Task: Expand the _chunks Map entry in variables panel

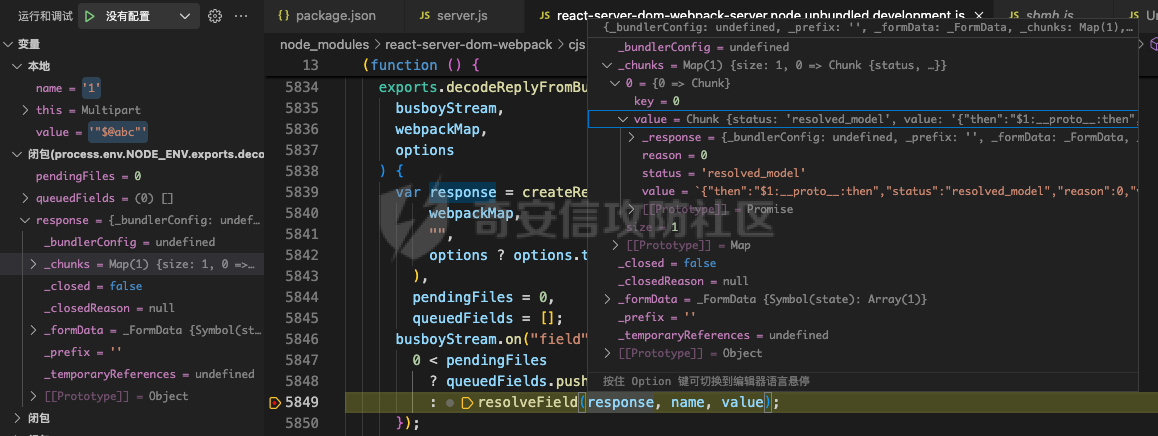Action: [34, 264]
